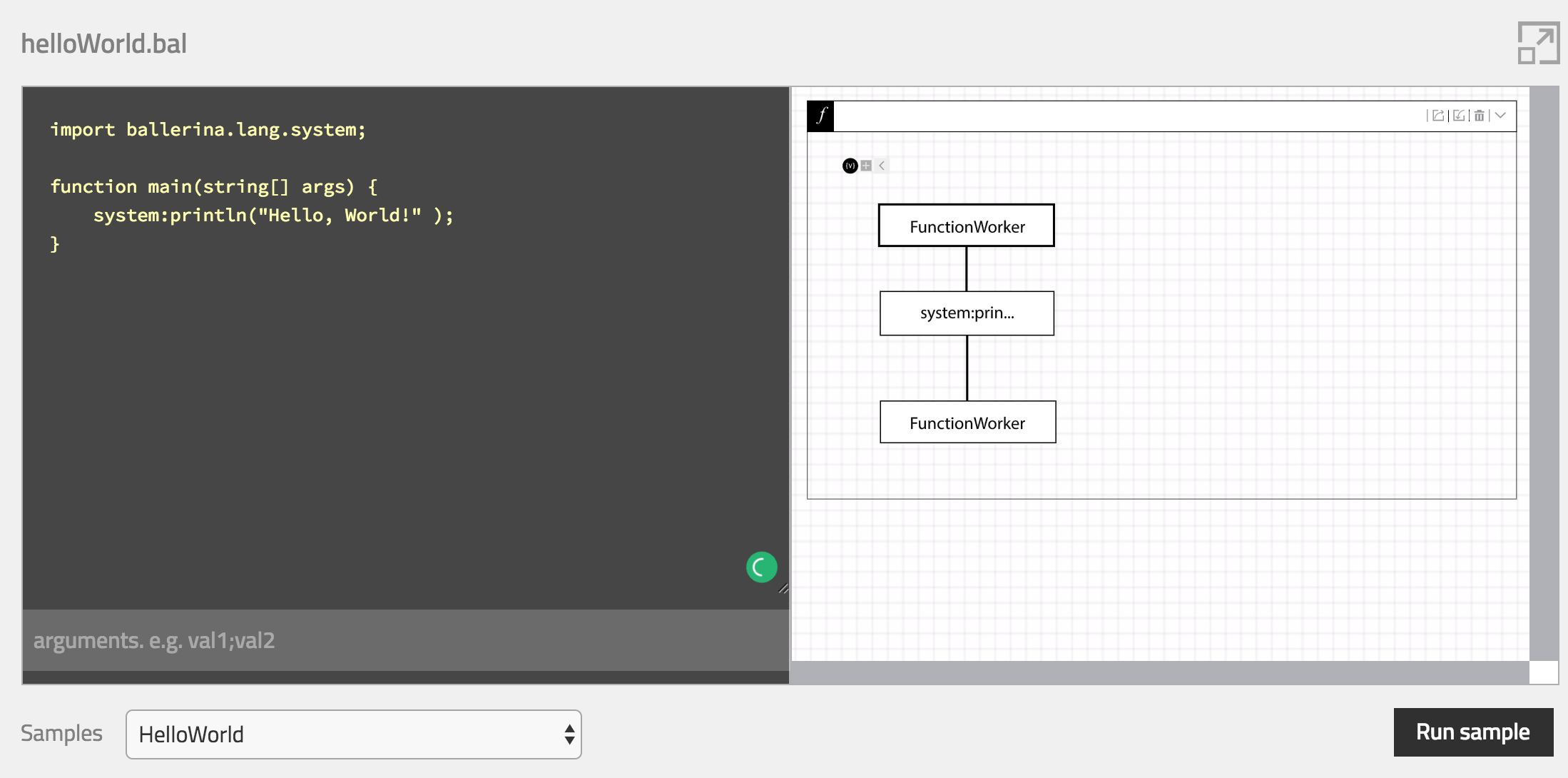Image resolution: width=1568 pixels, height=778 pixels.
Task: Click the export arrow icon in function header
Action: [x=1438, y=116]
